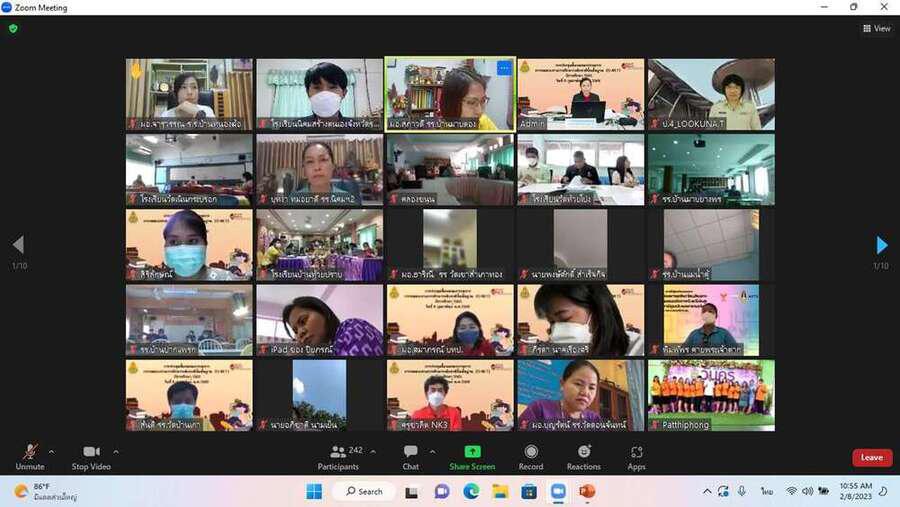Select the Admin participant video tile
Viewport: 900px width, 507px height.
click(580, 94)
